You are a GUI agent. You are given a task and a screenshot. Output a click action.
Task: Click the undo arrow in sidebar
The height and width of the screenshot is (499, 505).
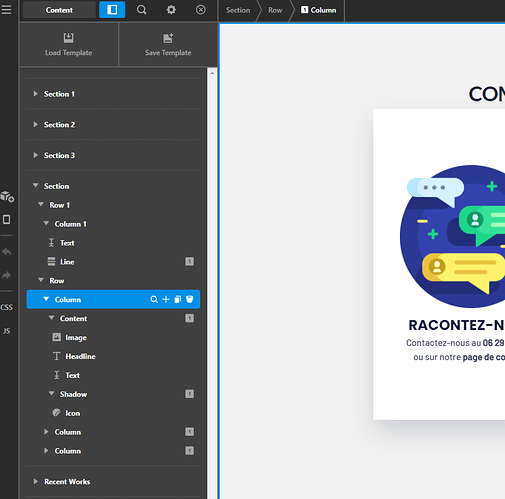[x=7, y=251]
